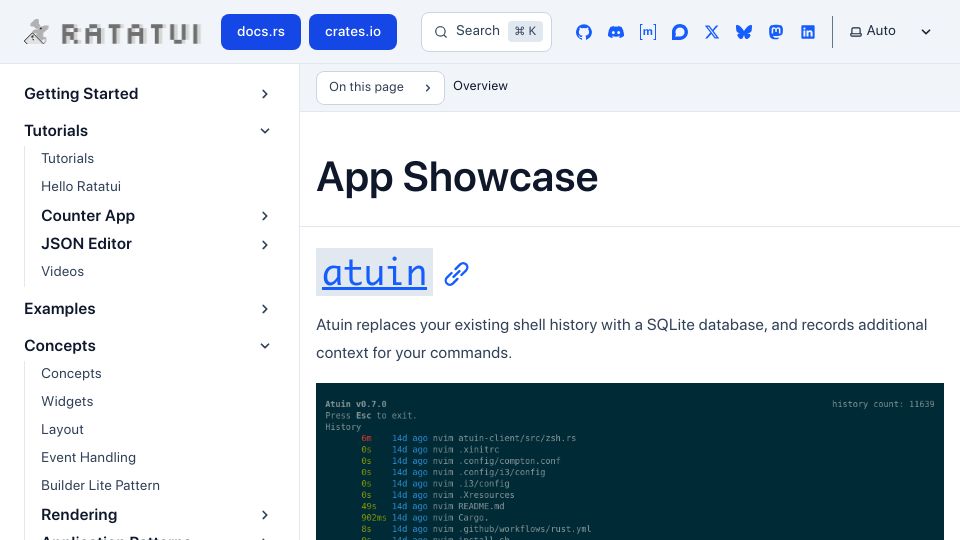Screen dimensions: 960x540
Task: Collapse the Concepts sidebar group
Action: tap(147, 345)
